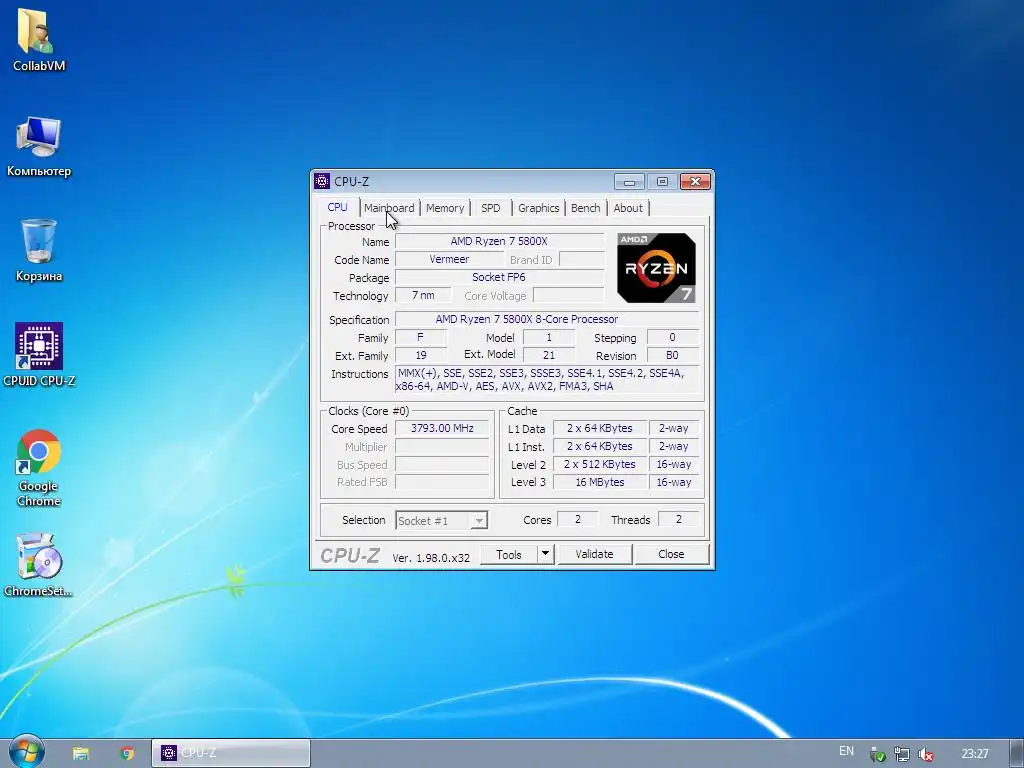The image size is (1024, 768).
Task: Switch to the Bench tab
Action: [586, 208]
